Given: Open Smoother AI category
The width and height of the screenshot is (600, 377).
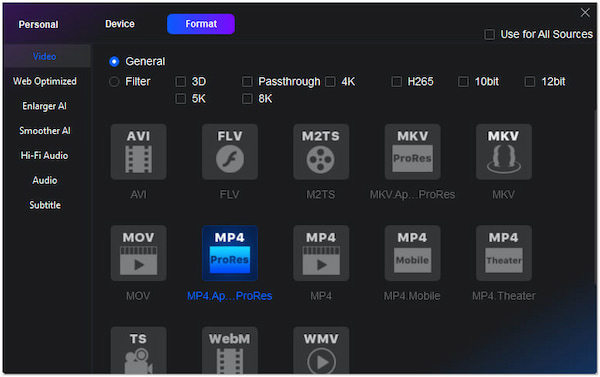Looking at the screenshot, I should 45,131.
